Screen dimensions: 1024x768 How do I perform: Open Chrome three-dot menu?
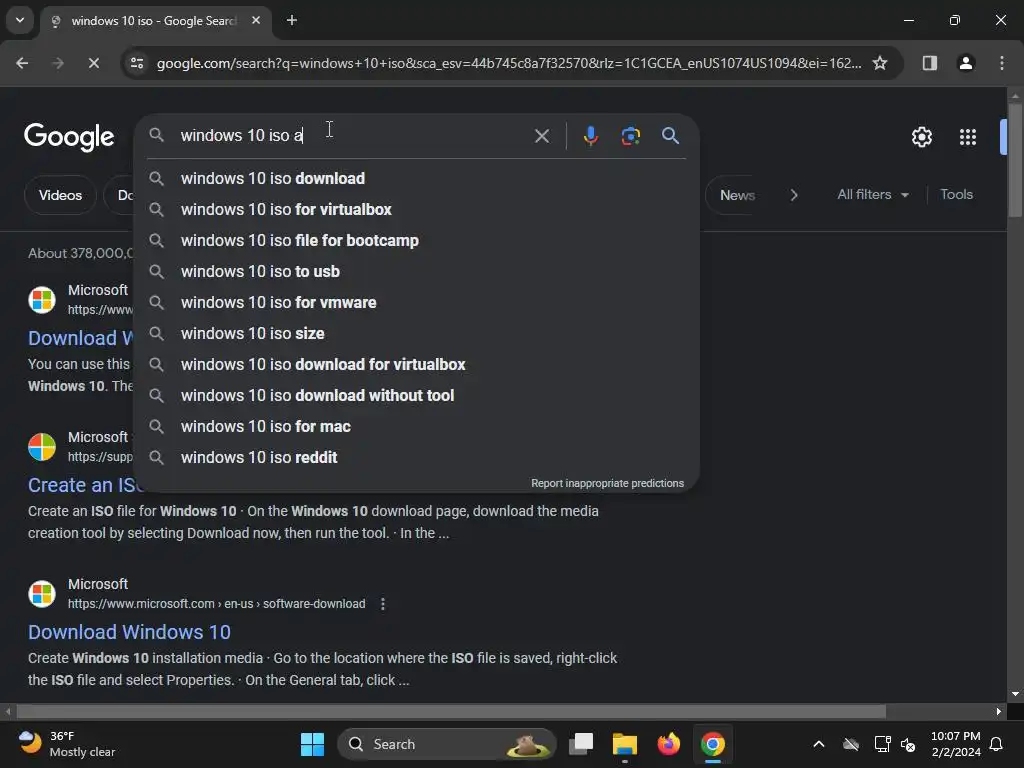tap(1001, 63)
